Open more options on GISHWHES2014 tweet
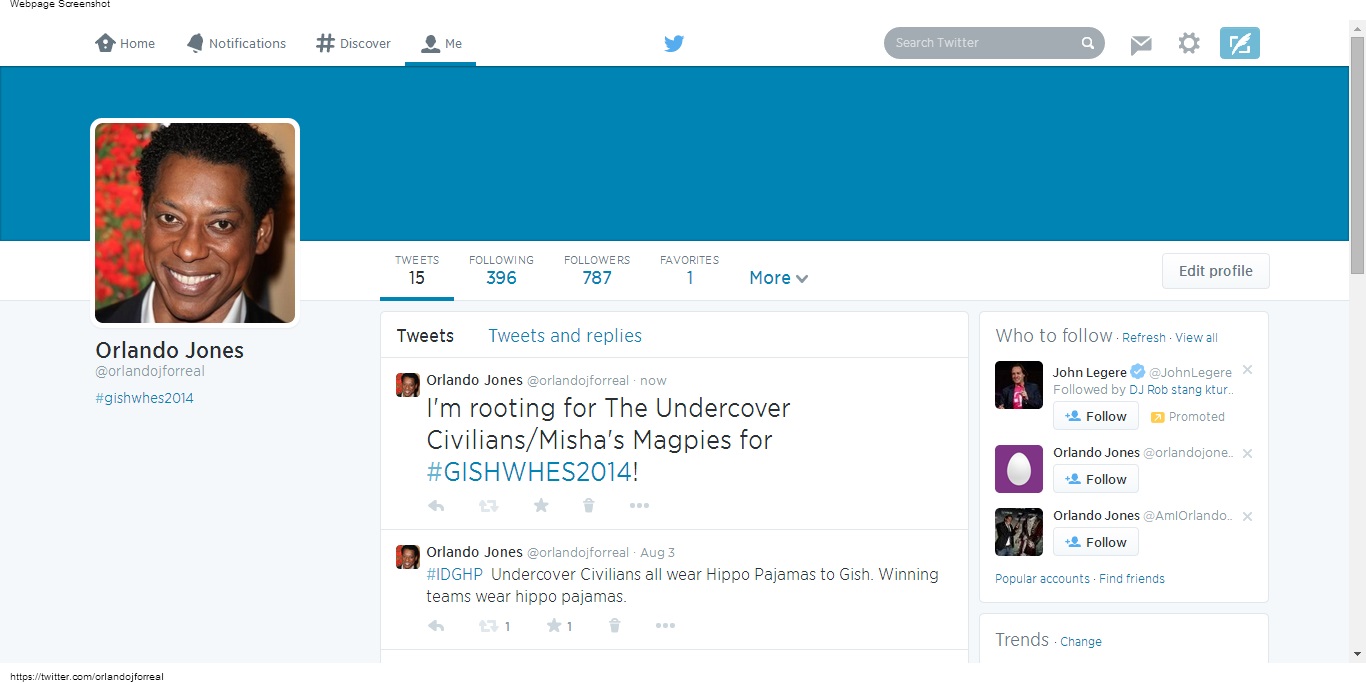Viewport: 1366px width, 683px height. [x=639, y=506]
